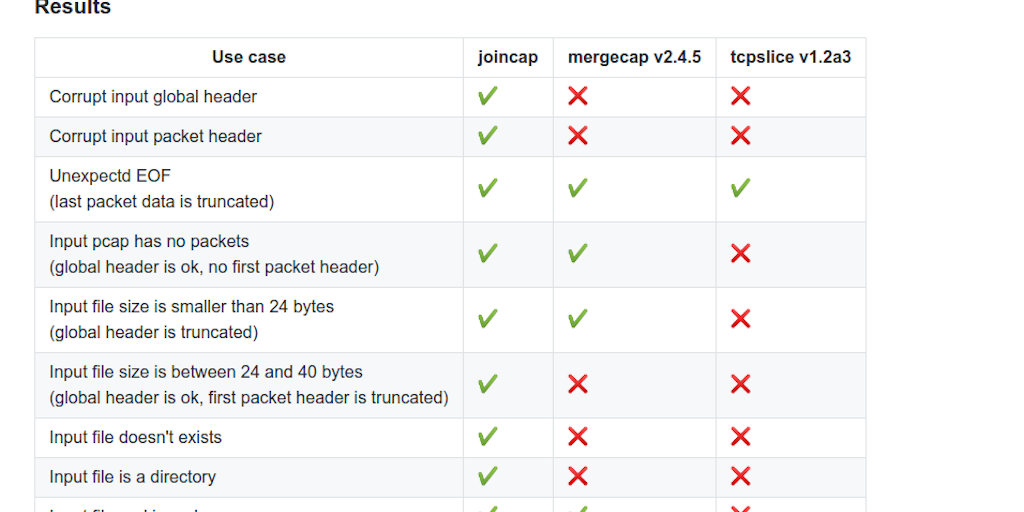Viewport: 1024px width, 512px height.
Task: Click mergecap checkmark for Unexpectd EOF row
Action: (x=577, y=189)
